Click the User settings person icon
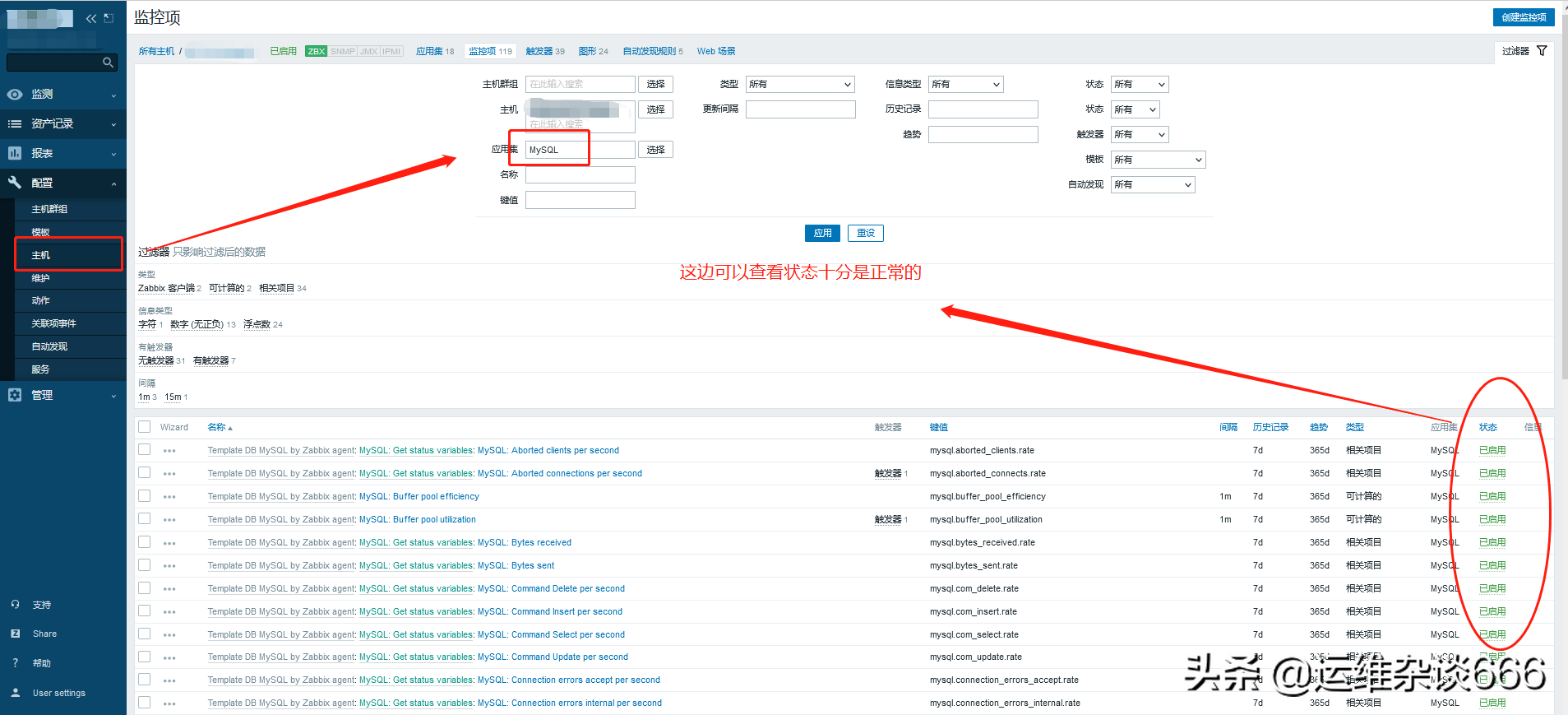 16,693
